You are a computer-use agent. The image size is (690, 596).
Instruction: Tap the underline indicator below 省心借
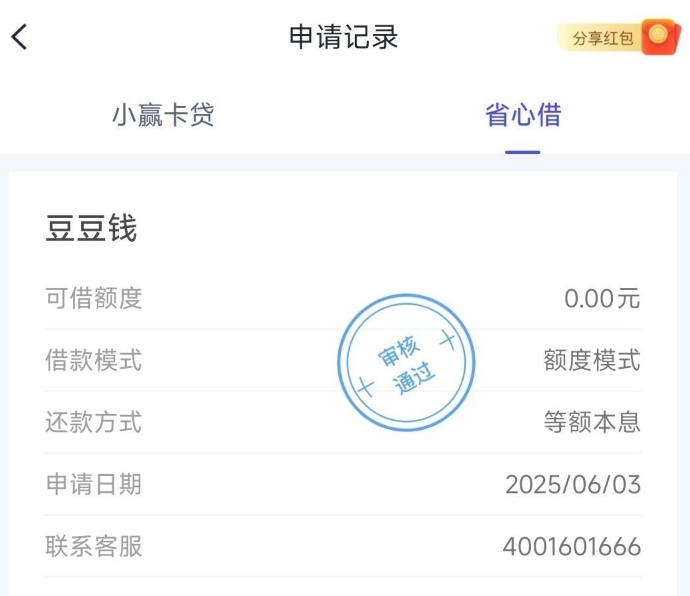[522, 152]
